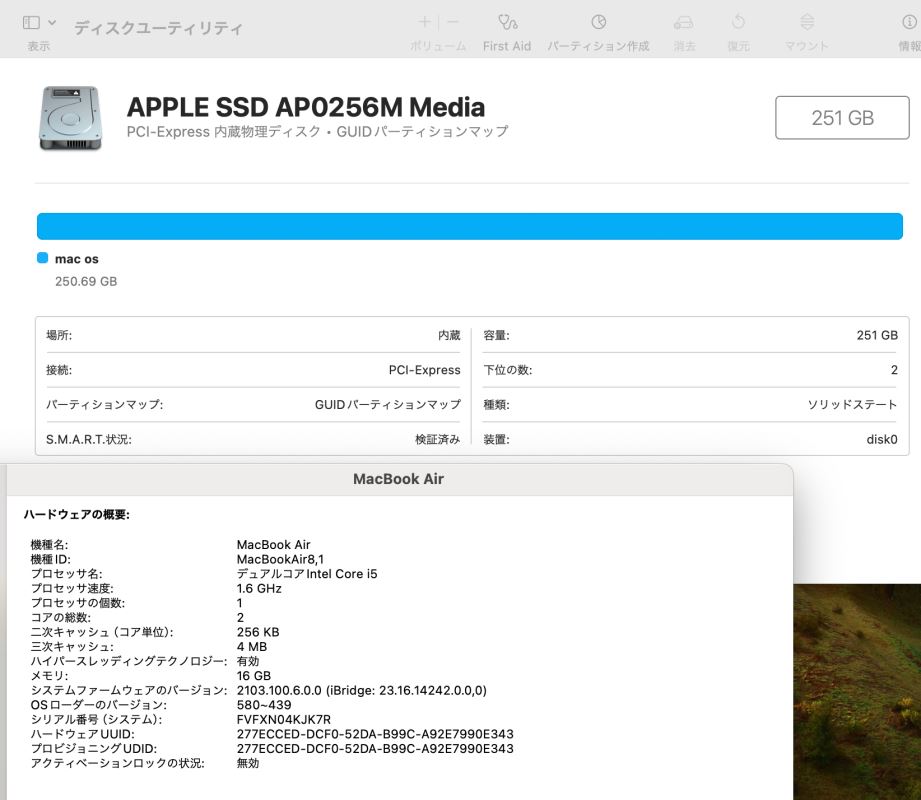Run First Aid from the toolbar
The height and width of the screenshot is (800, 921).
click(507, 22)
